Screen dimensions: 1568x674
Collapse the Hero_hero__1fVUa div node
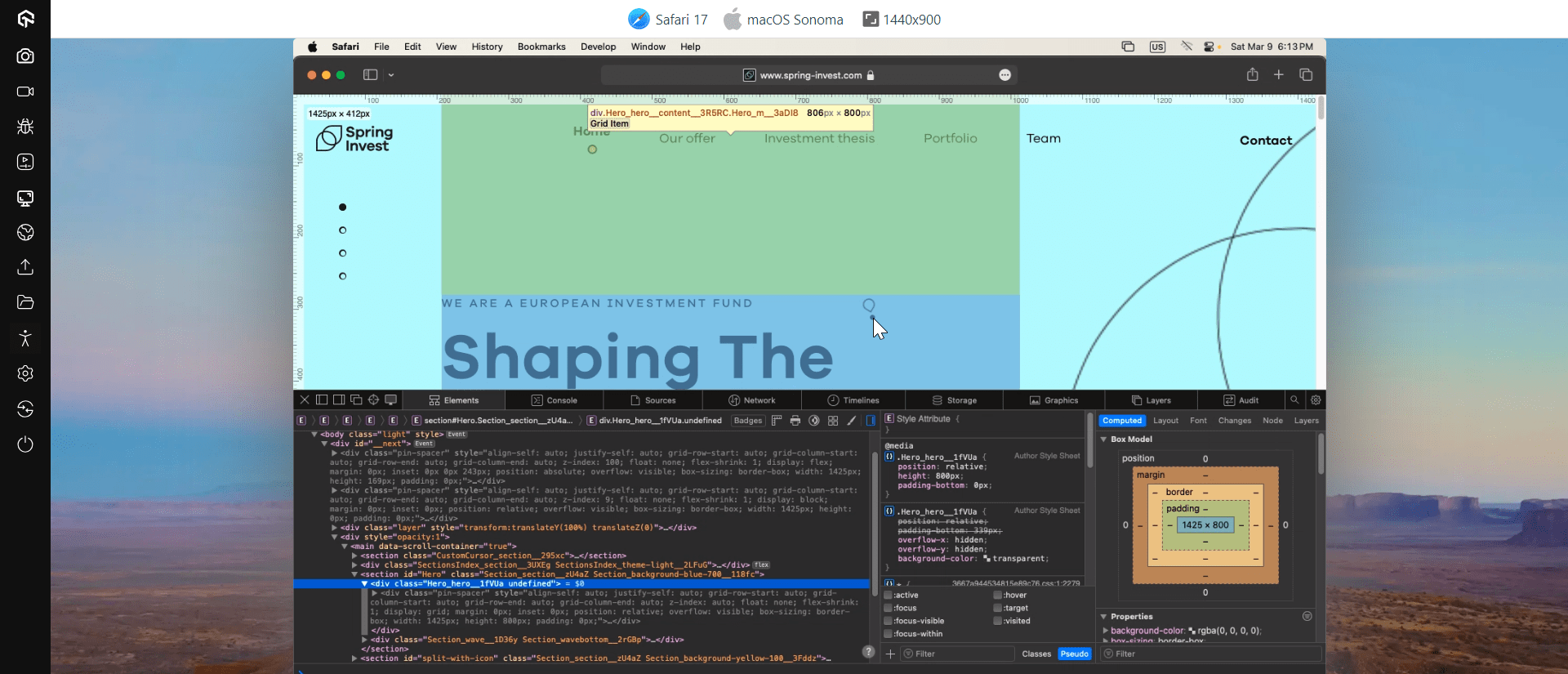364,584
